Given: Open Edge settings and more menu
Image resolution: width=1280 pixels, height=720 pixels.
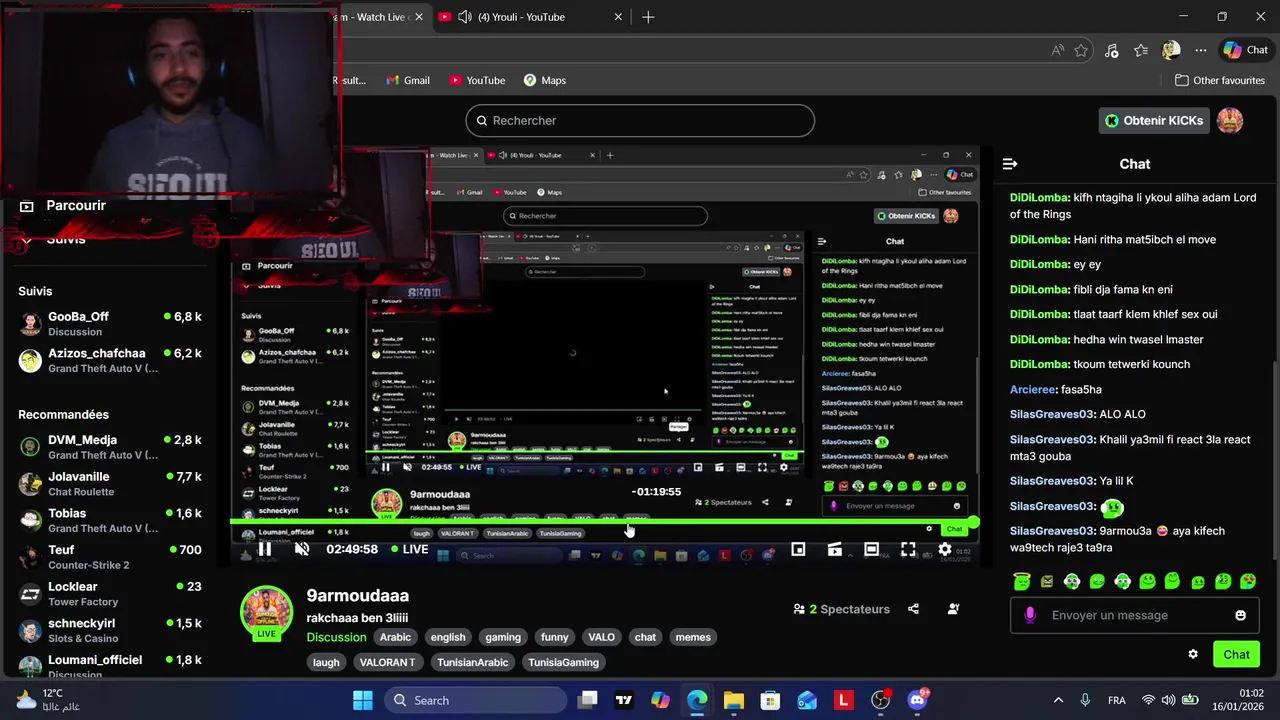Looking at the screenshot, I should pyautogui.click(x=1201, y=50).
